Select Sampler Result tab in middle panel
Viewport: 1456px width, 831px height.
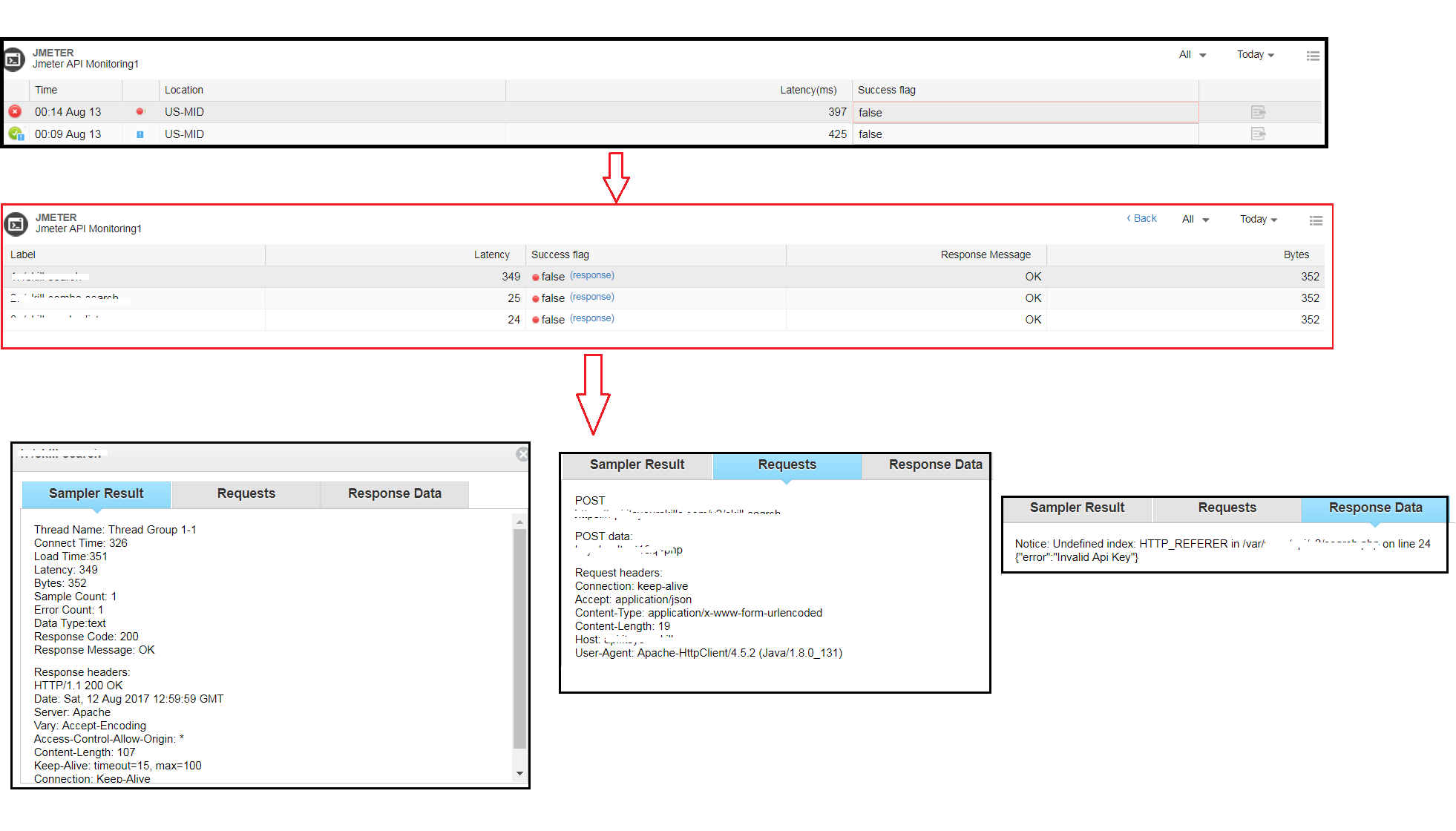pos(637,464)
